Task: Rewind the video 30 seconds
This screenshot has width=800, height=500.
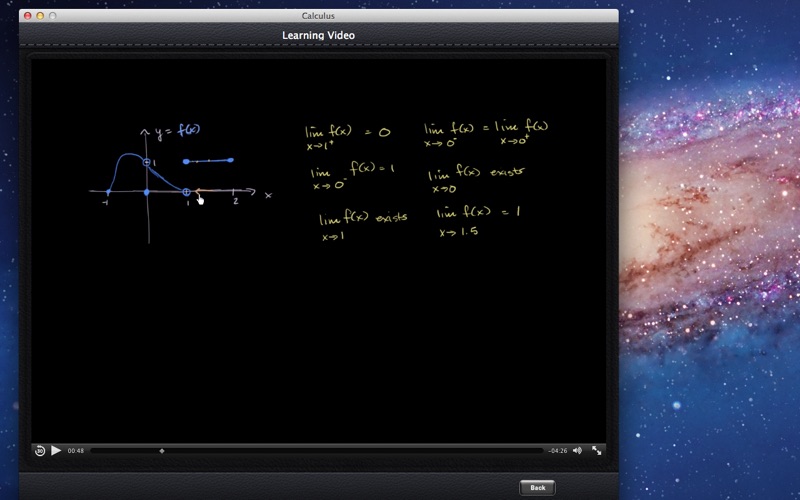Action: (40, 451)
